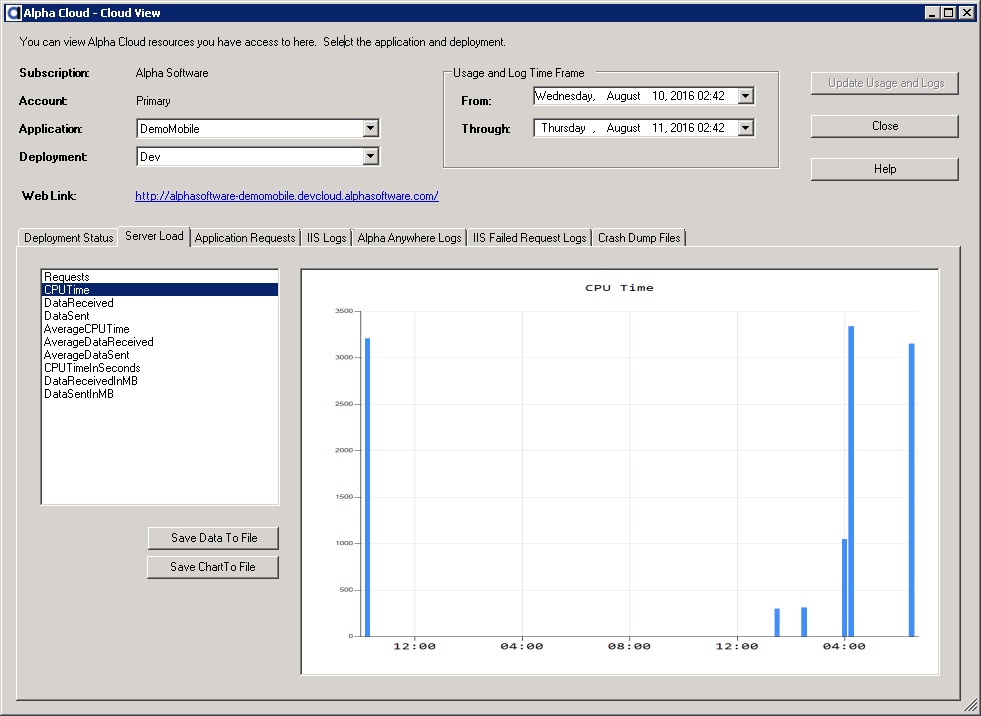Select DataSent in the metrics list
Viewport: 981px width, 716px height.
160,316
